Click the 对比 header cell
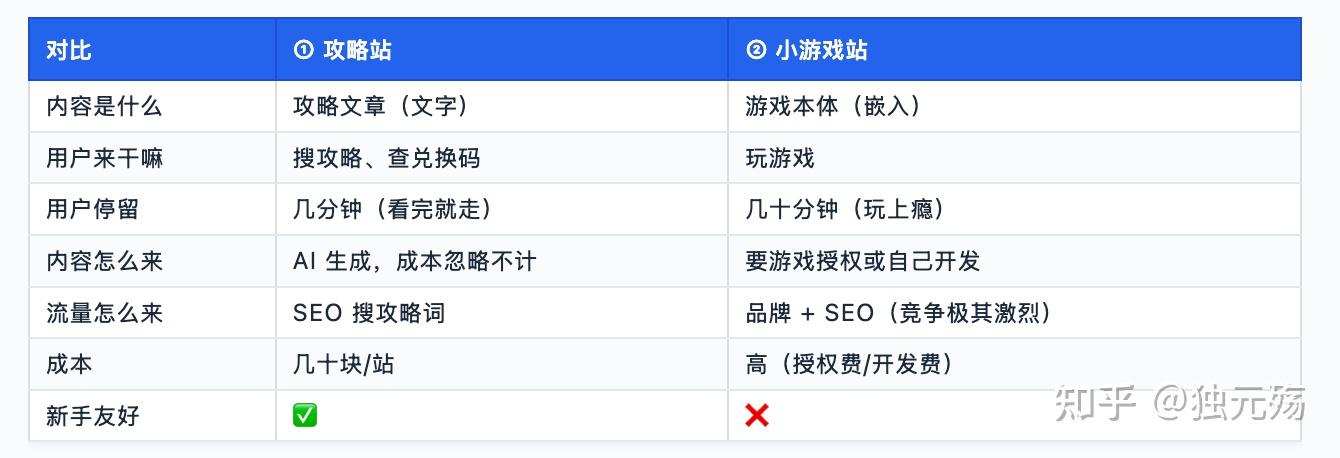1340x458 pixels. [152, 50]
